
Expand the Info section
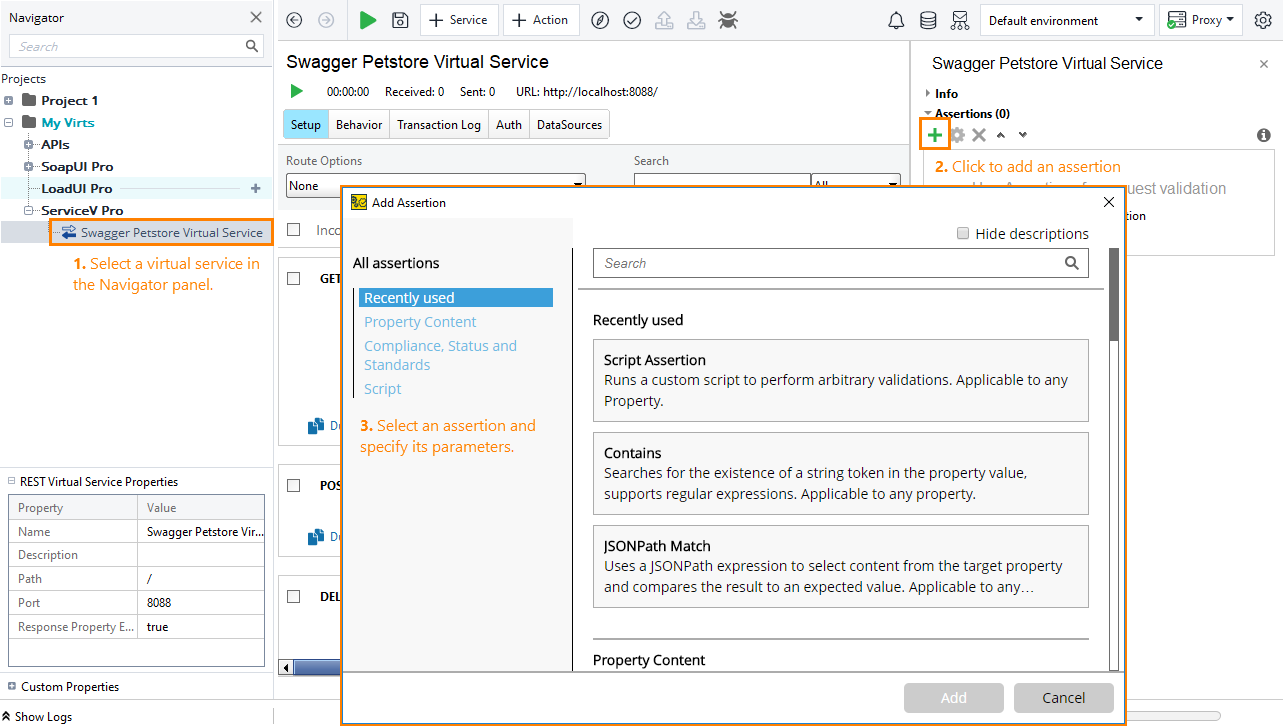click(x=928, y=94)
